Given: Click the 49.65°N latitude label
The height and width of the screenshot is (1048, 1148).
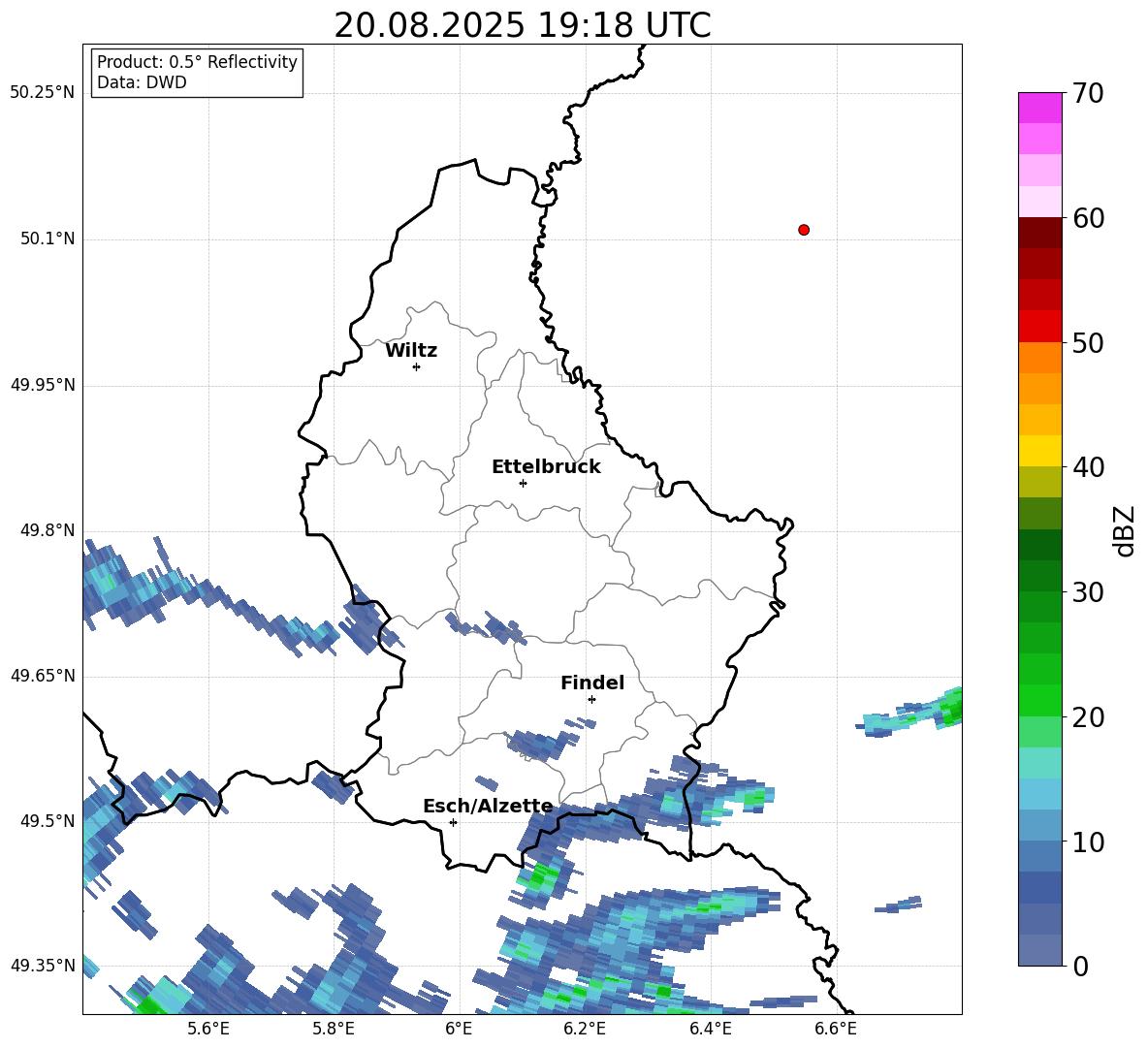Looking at the screenshot, I should 43,675.
